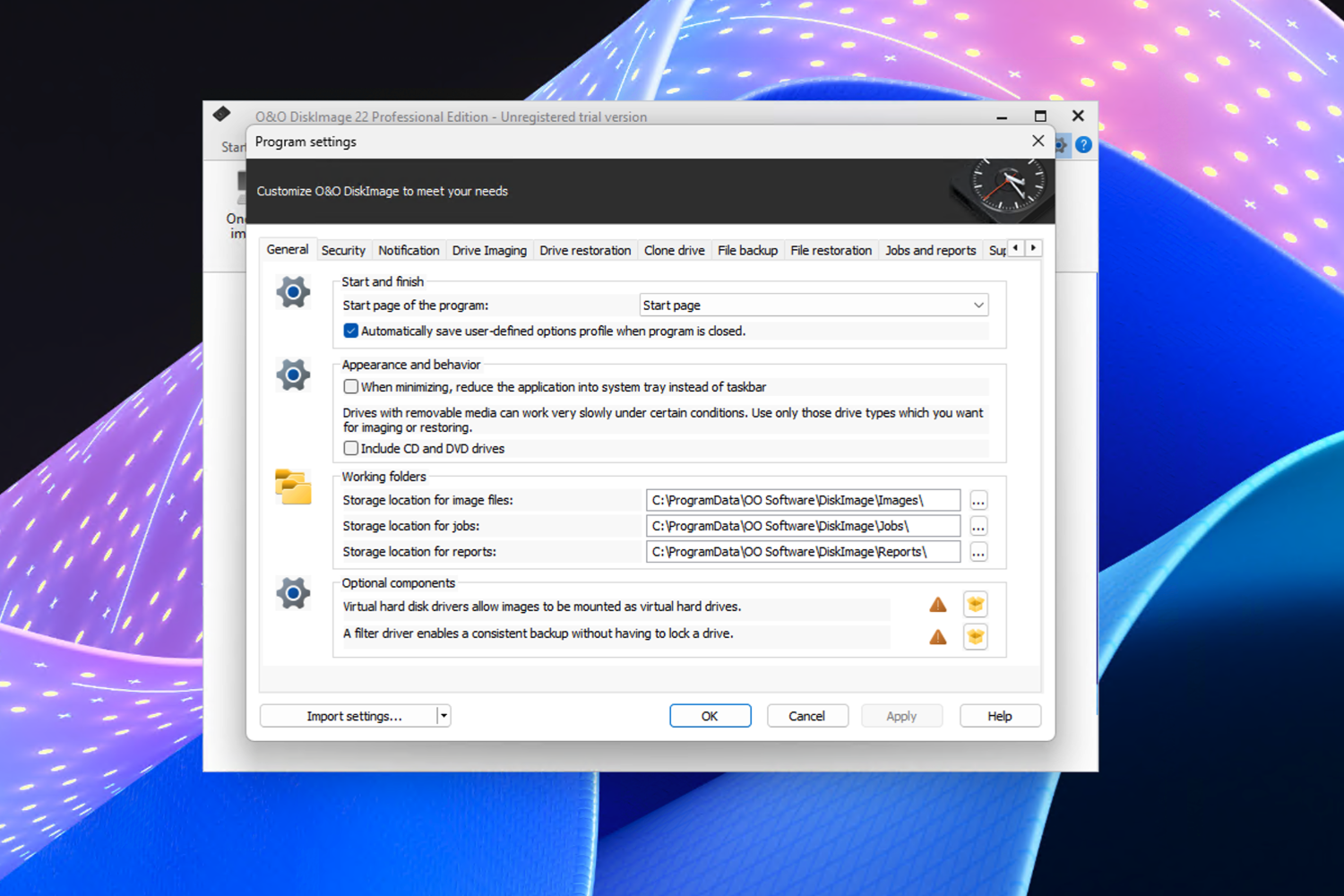The image size is (1344, 896).
Task: Open the Drive restoration tab
Action: click(585, 251)
